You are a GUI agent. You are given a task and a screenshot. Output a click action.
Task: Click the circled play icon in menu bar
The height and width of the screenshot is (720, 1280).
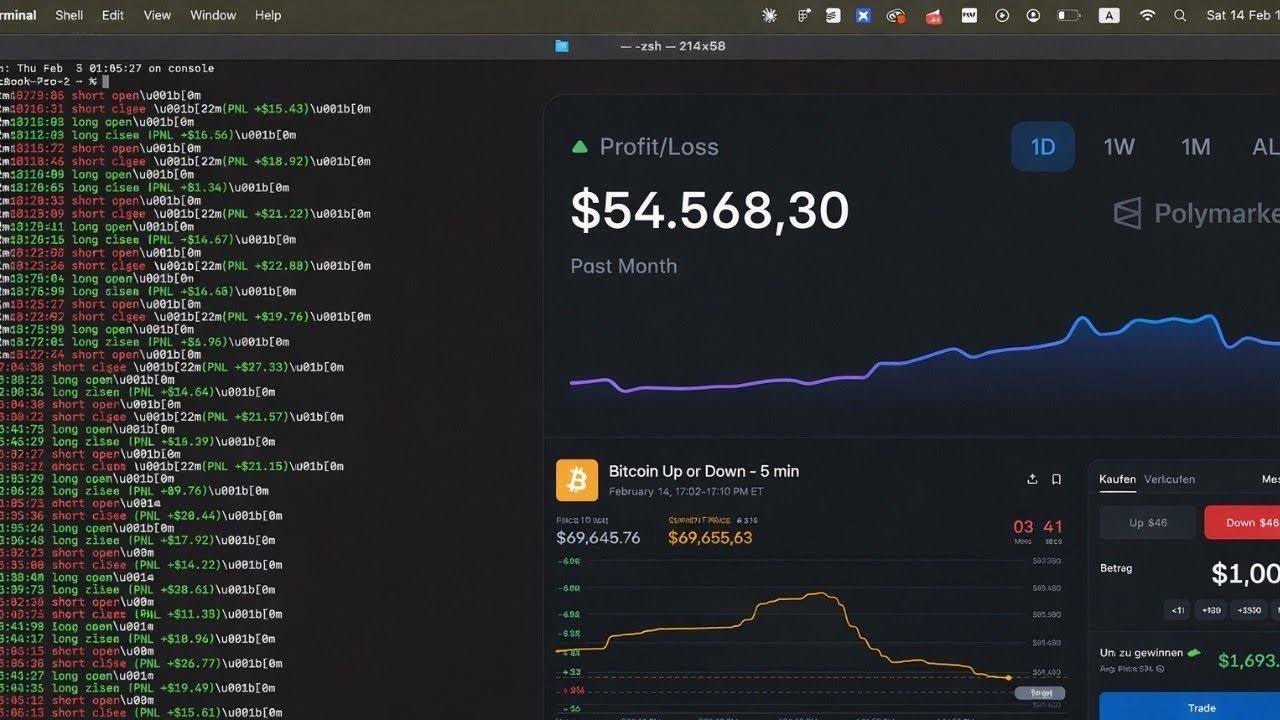[x=1002, y=15]
